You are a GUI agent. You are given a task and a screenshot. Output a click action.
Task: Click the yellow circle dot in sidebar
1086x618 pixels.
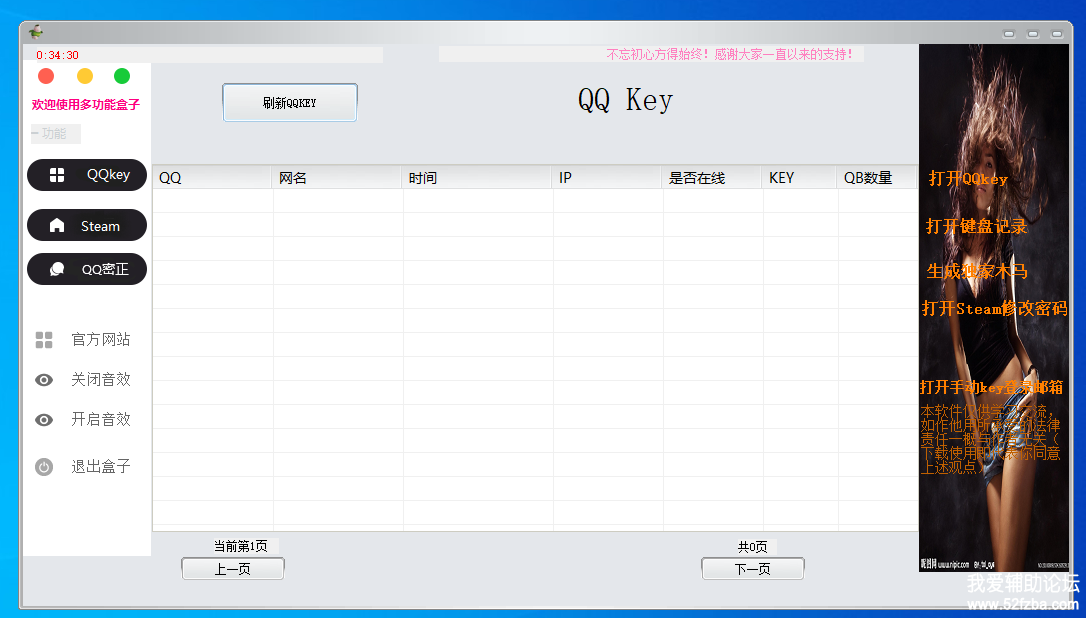tap(84, 76)
